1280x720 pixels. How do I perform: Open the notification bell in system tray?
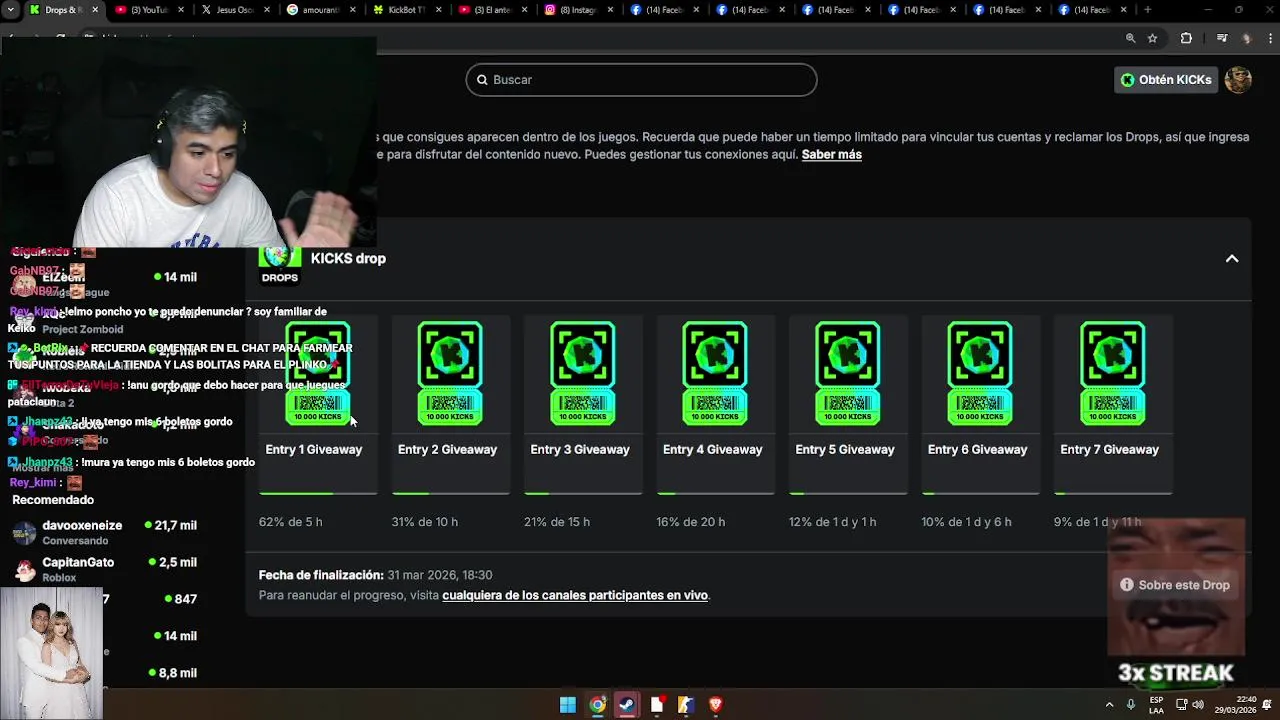pos(1267,704)
